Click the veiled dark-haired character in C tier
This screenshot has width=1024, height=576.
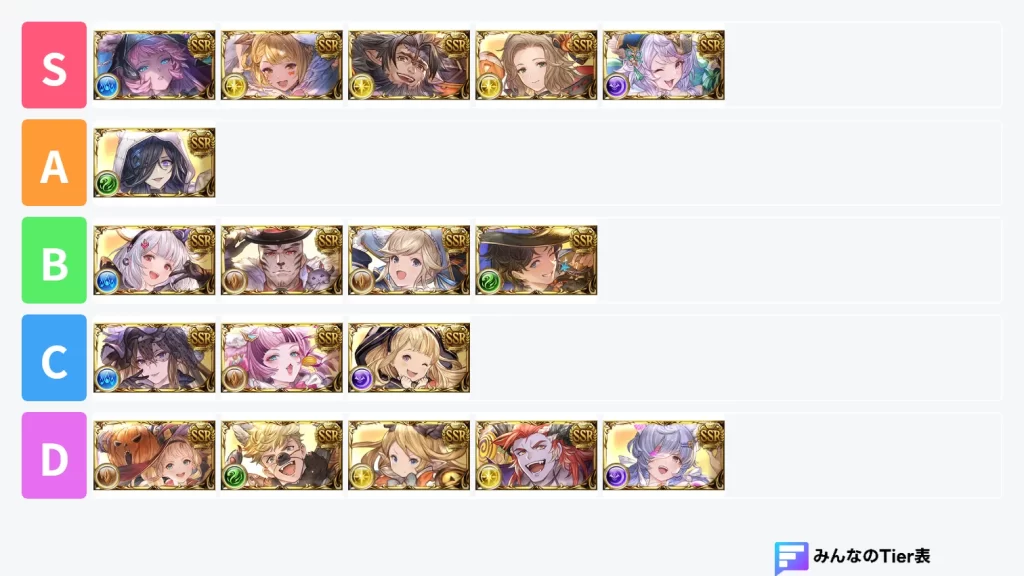click(154, 358)
